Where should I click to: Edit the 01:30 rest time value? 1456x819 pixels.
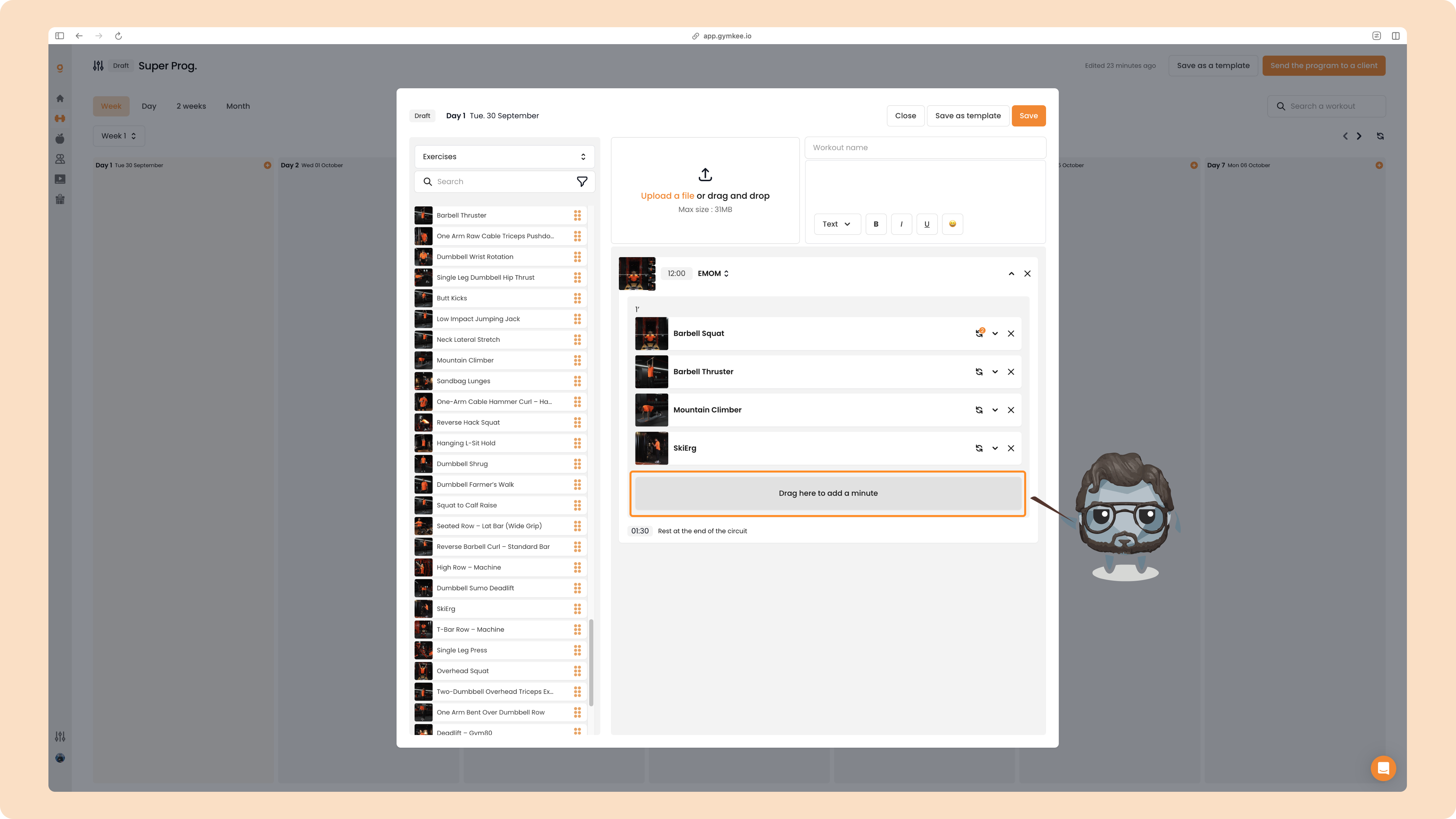pyautogui.click(x=639, y=531)
